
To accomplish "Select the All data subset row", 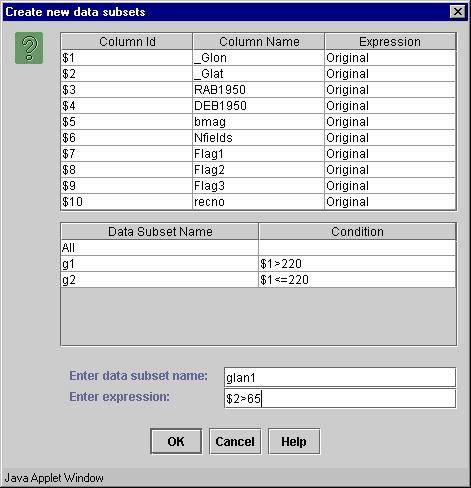I will [259, 248].
